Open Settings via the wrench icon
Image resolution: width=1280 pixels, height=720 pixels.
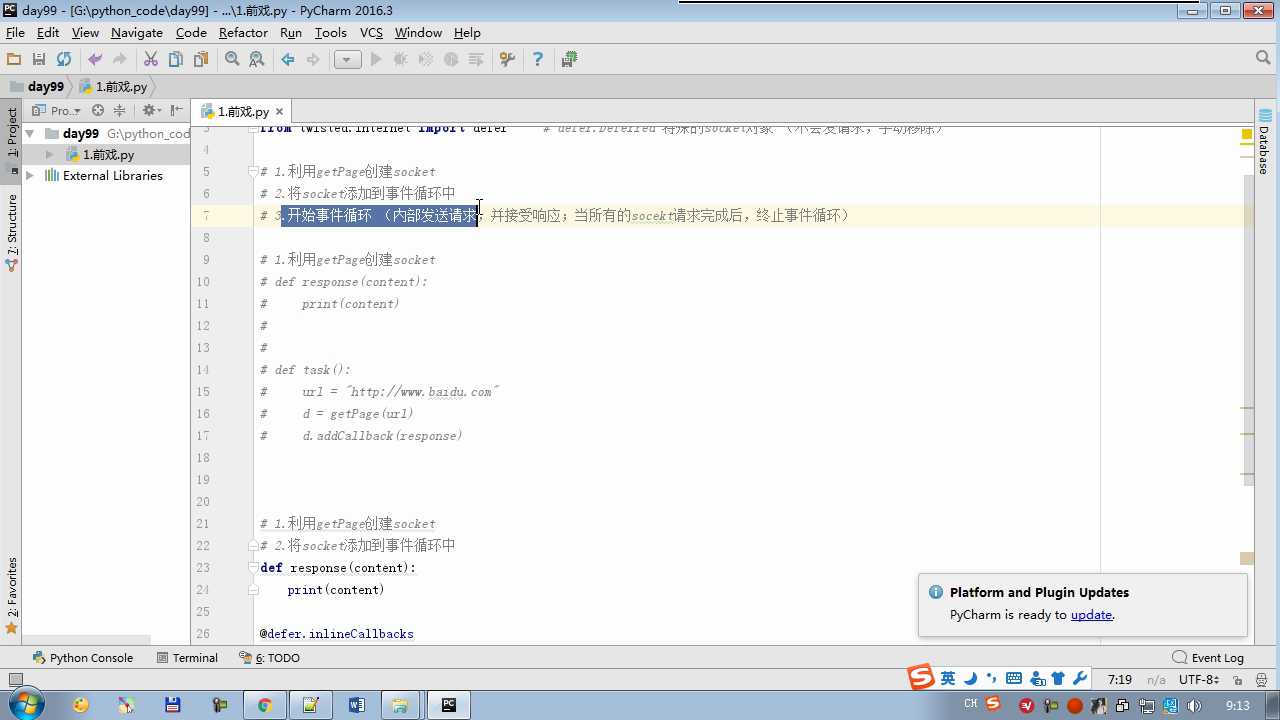click(507, 60)
